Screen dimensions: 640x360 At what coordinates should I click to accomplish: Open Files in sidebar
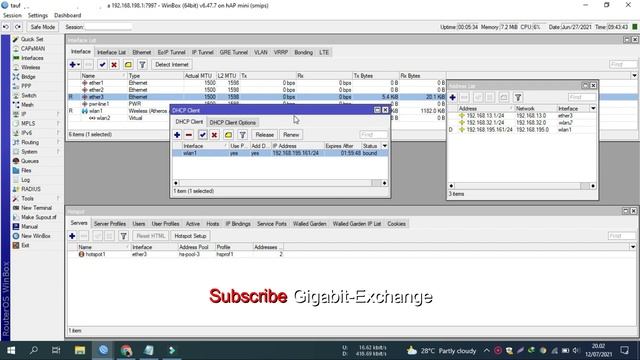(x=26, y=171)
